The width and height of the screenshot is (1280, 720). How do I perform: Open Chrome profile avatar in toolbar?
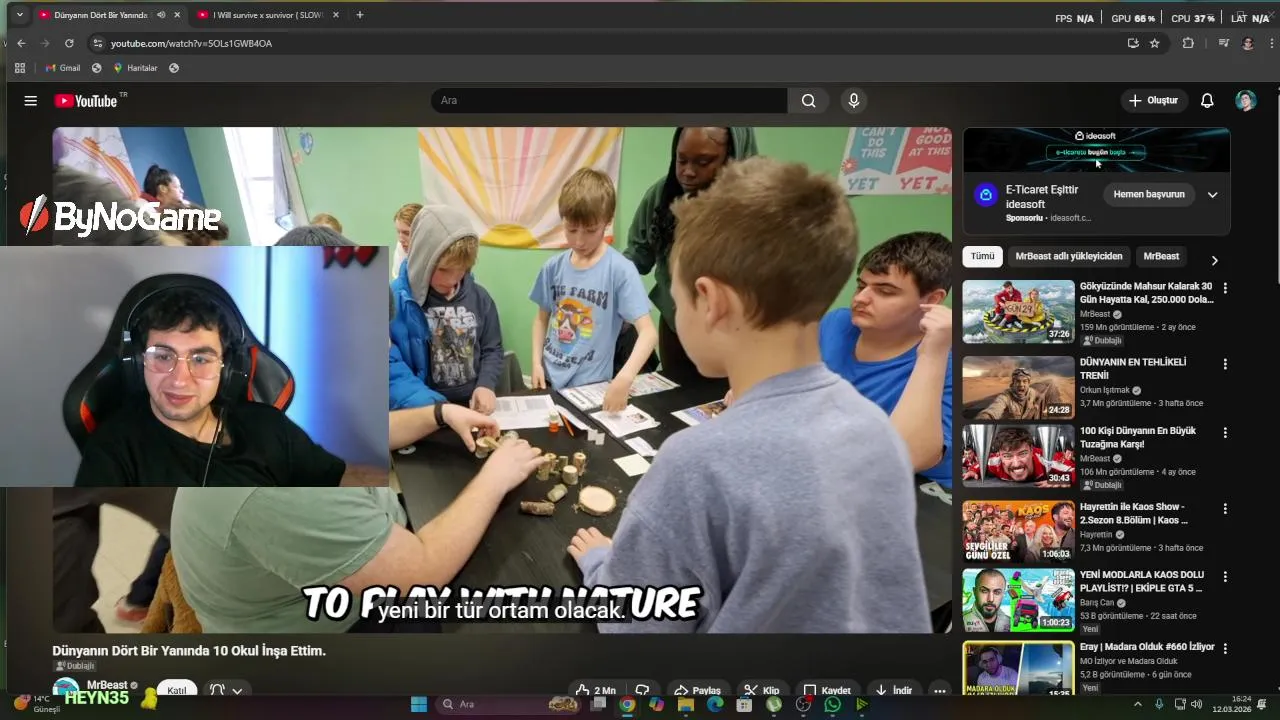click(1248, 43)
